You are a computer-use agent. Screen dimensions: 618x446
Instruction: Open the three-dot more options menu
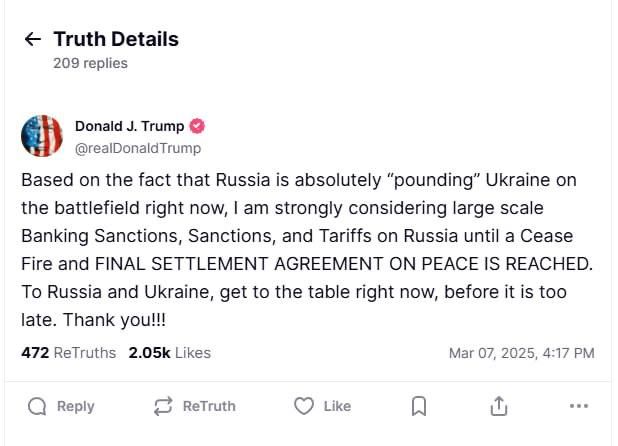pyautogui.click(x=578, y=406)
